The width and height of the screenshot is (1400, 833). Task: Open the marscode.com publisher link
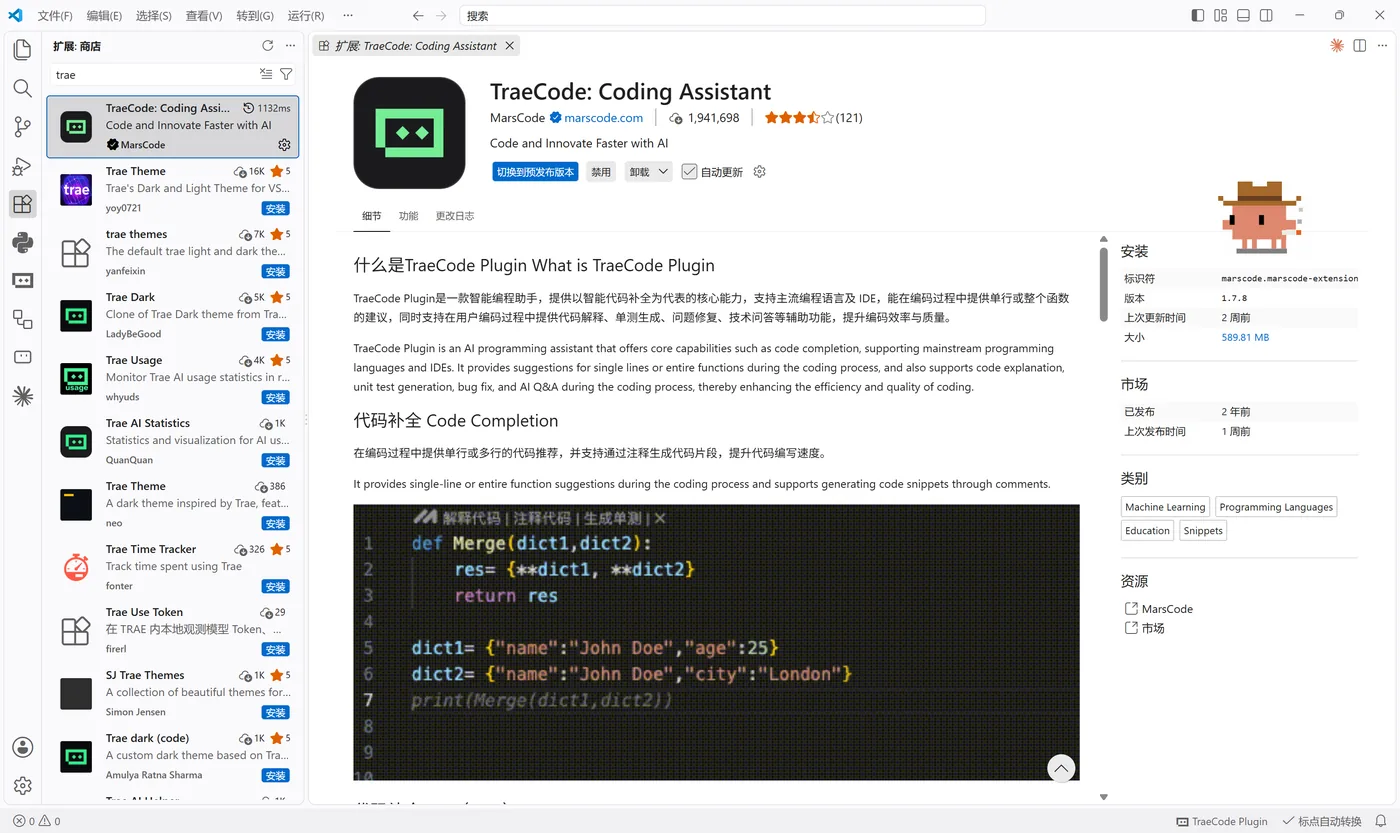click(603, 118)
